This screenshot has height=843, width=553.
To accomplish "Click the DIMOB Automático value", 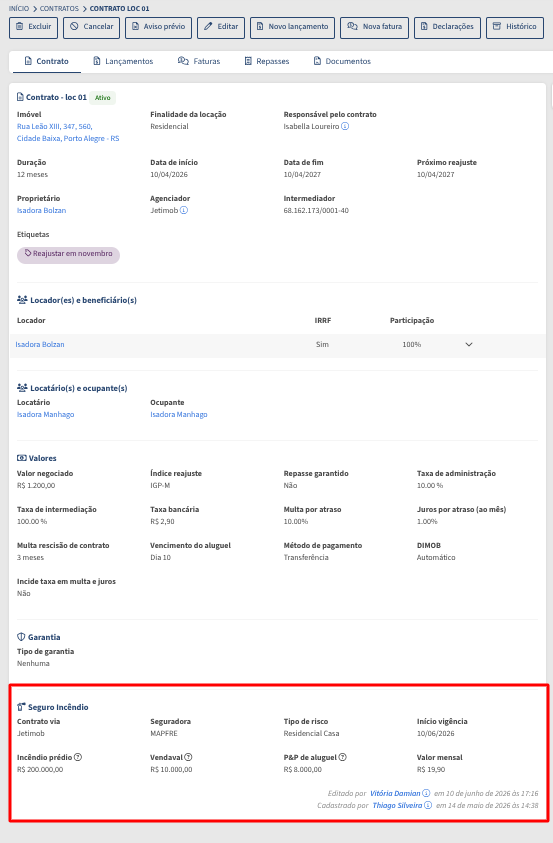I will (x=436, y=558).
